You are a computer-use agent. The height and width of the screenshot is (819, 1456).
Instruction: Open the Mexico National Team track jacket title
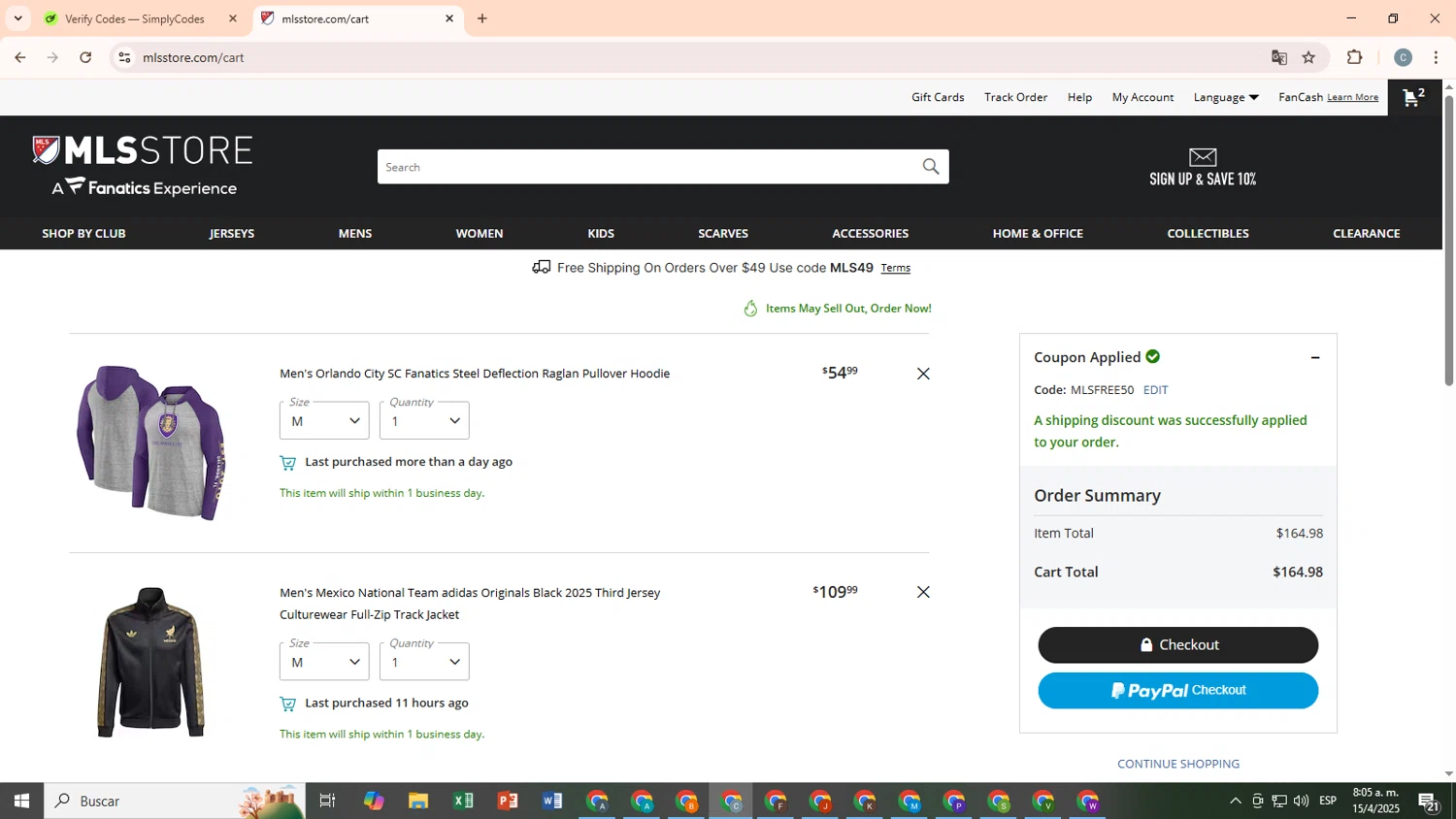coord(470,604)
